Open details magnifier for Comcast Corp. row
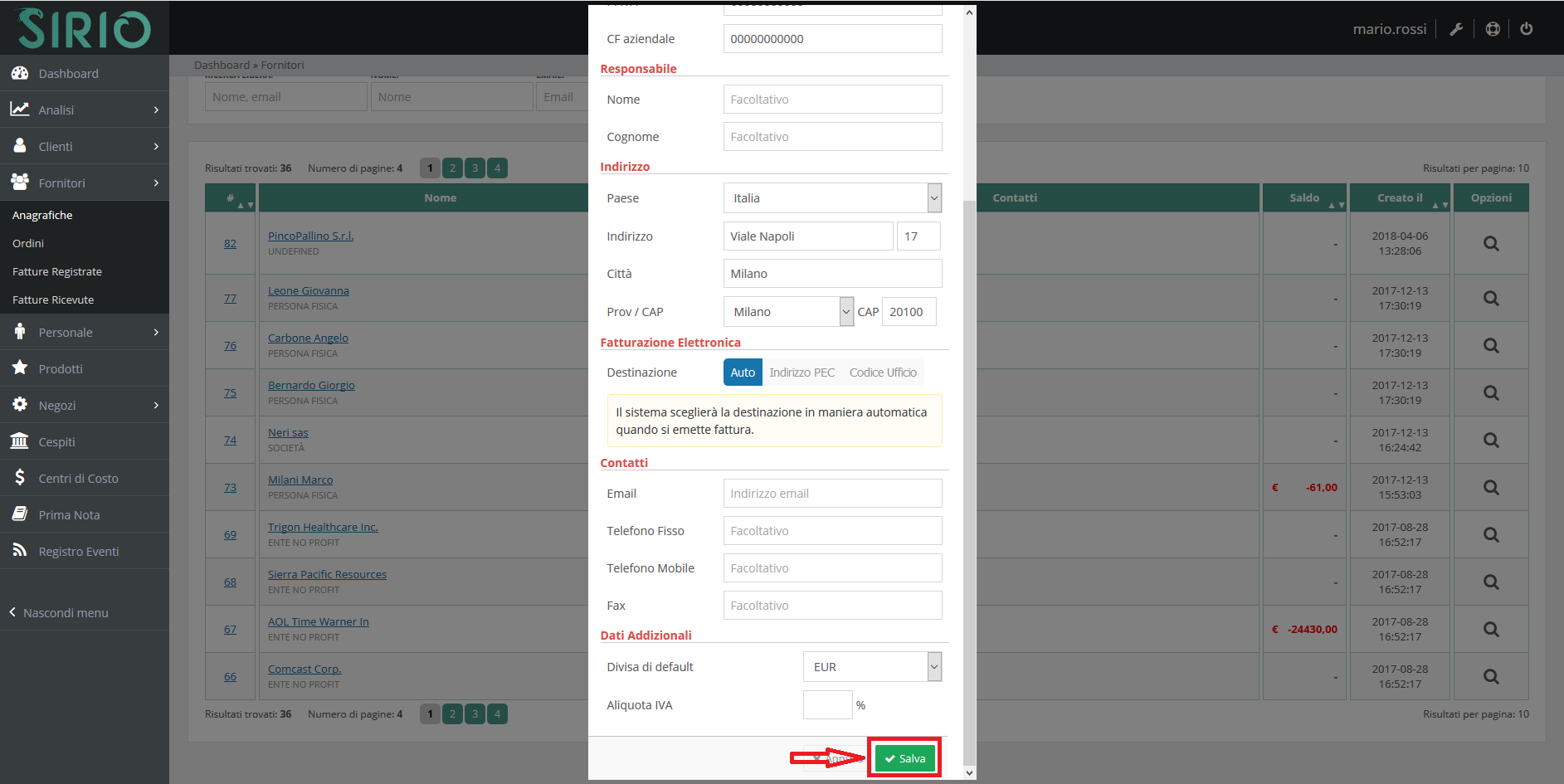This screenshot has height=784, width=1564. pos(1490,677)
